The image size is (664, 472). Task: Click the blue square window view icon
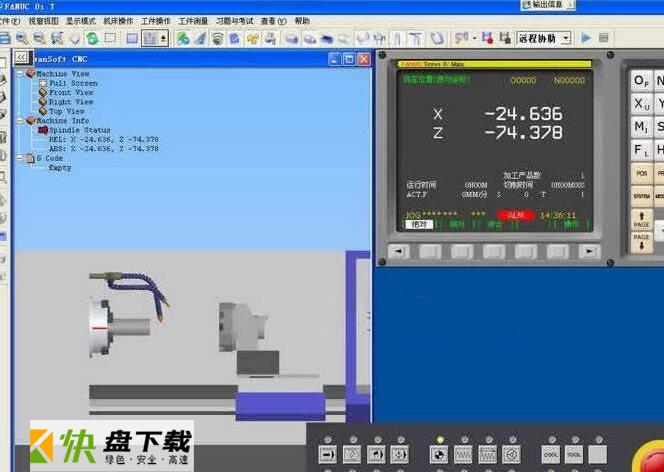132,39
